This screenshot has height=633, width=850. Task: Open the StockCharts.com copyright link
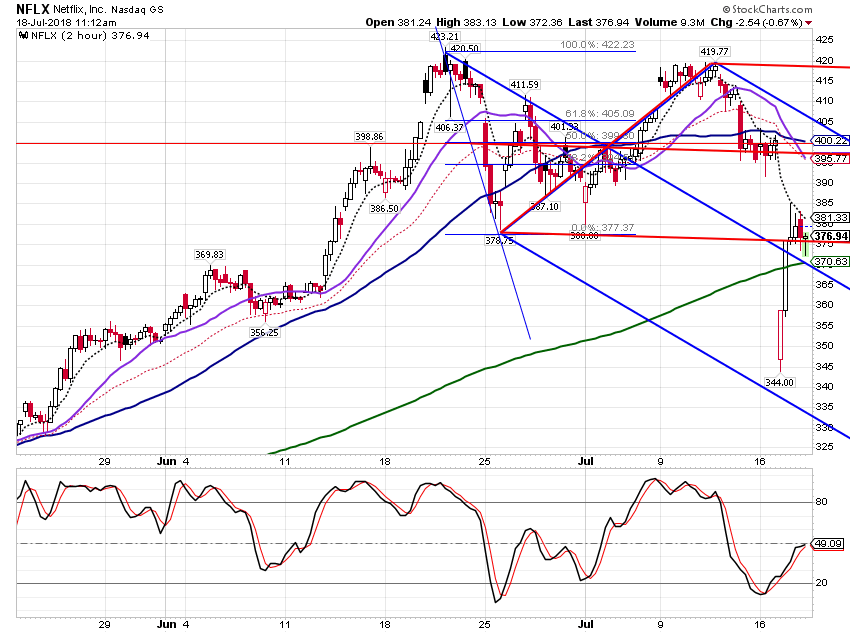tap(767, 9)
